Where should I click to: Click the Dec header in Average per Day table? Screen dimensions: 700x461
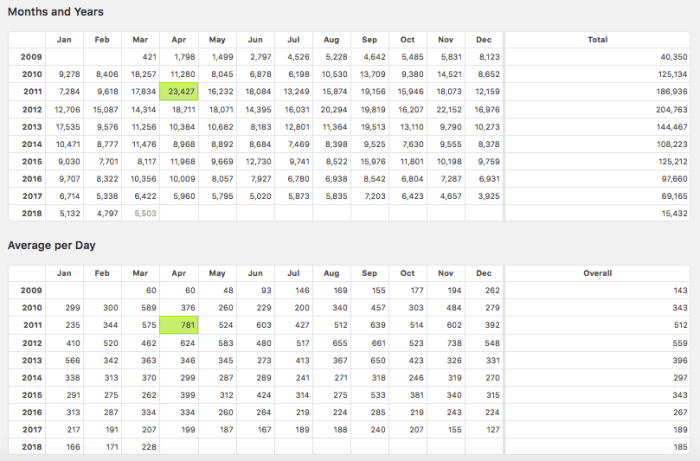pos(484,272)
